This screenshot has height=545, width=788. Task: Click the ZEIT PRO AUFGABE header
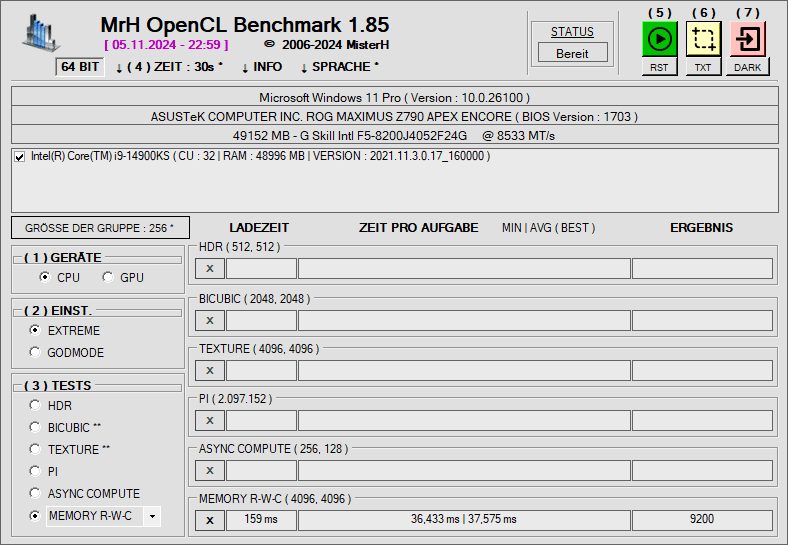[418, 228]
